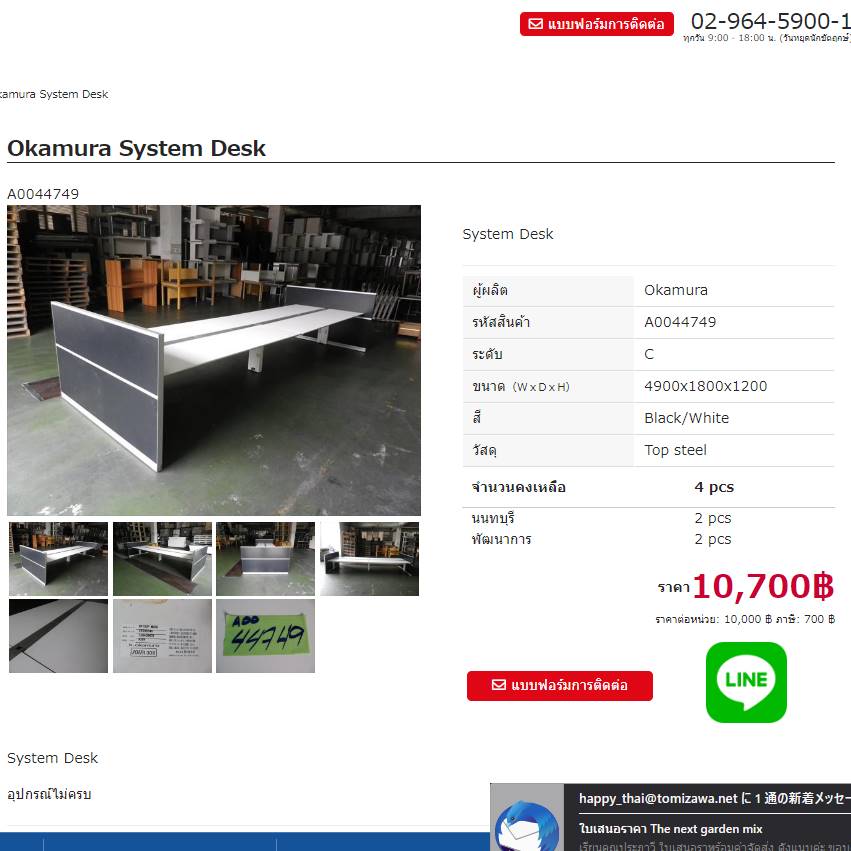Click the อุปกรณ์ไม่ครบ description text
Image resolution: width=851 pixels, height=851 pixels.
point(49,794)
